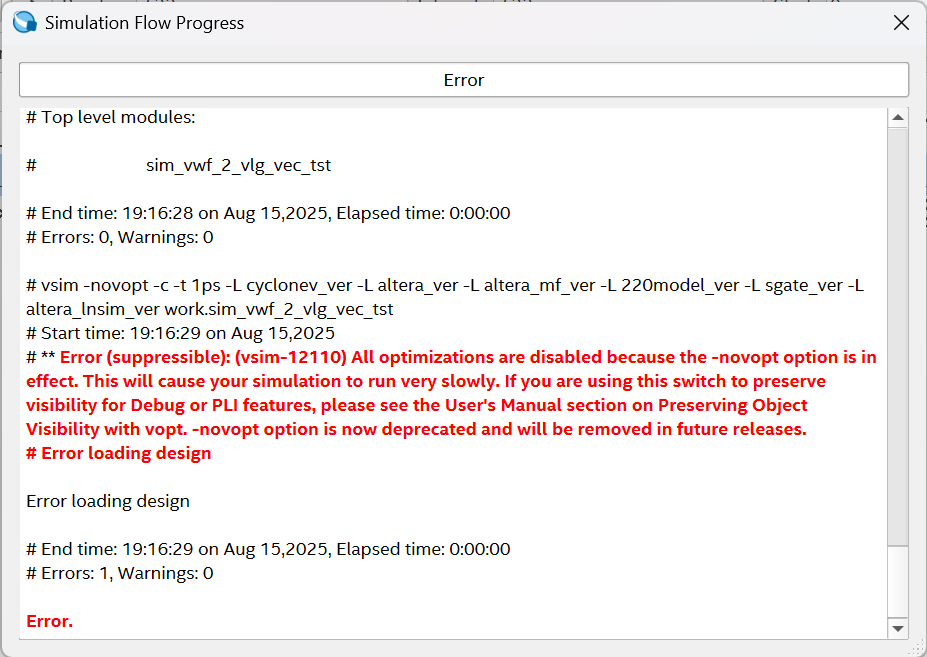The width and height of the screenshot is (927, 657).
Task: Click the End time 19:16:28 log line
Action: tap(268, 213)
